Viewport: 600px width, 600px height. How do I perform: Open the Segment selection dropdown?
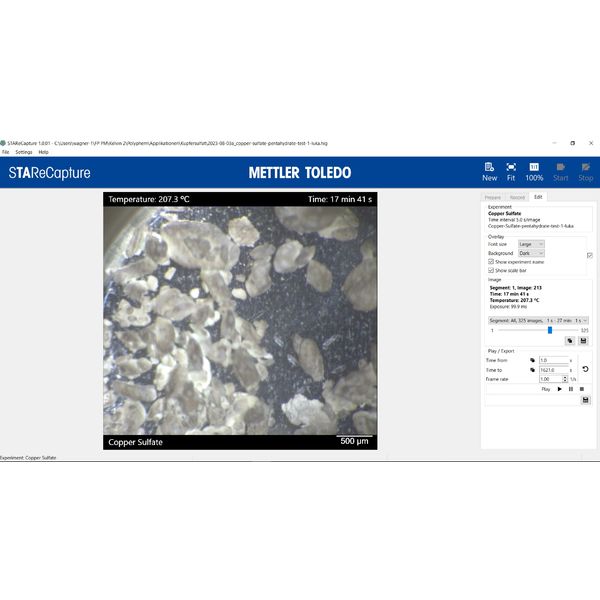[538, 320]
